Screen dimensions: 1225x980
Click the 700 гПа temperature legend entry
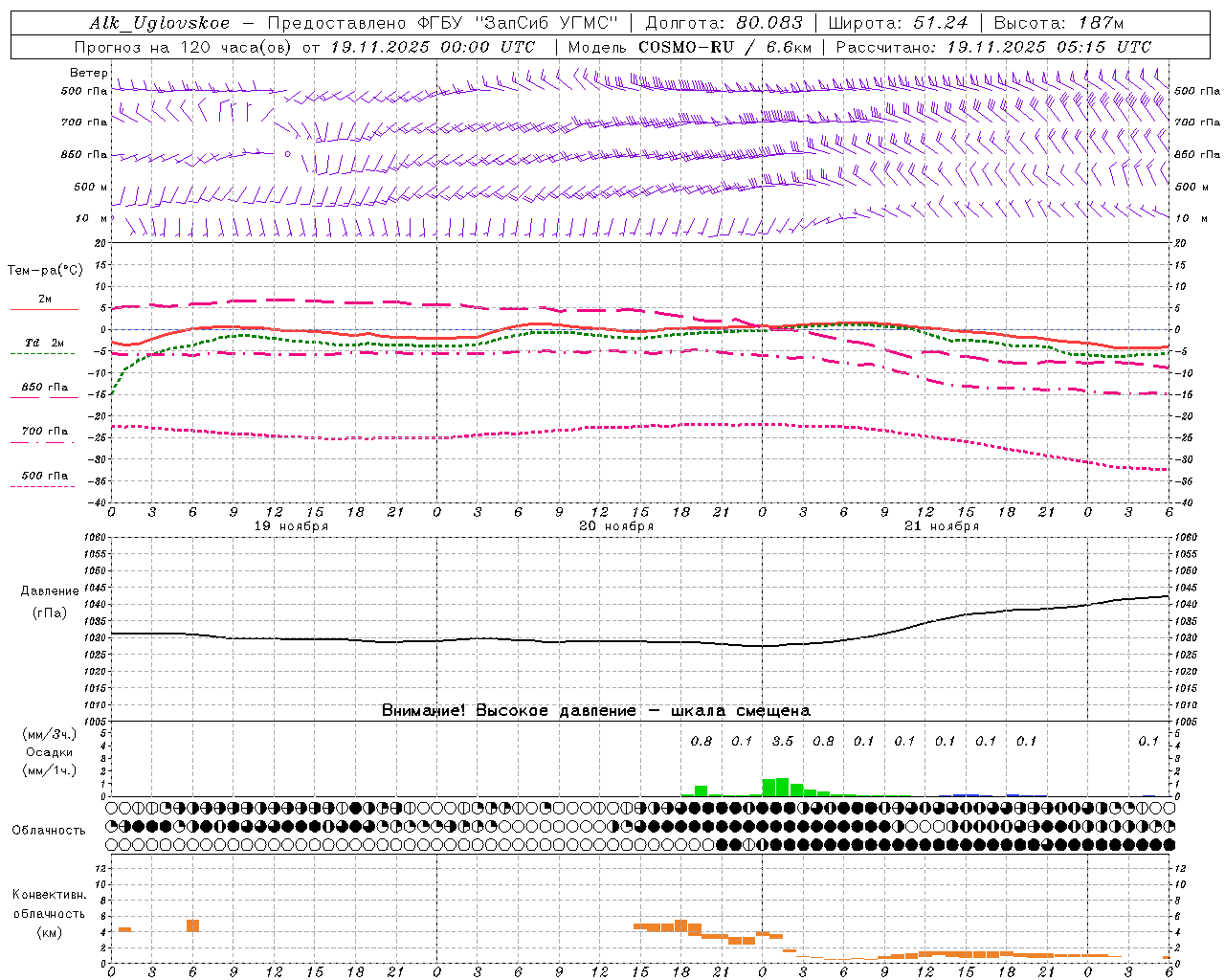44,435
